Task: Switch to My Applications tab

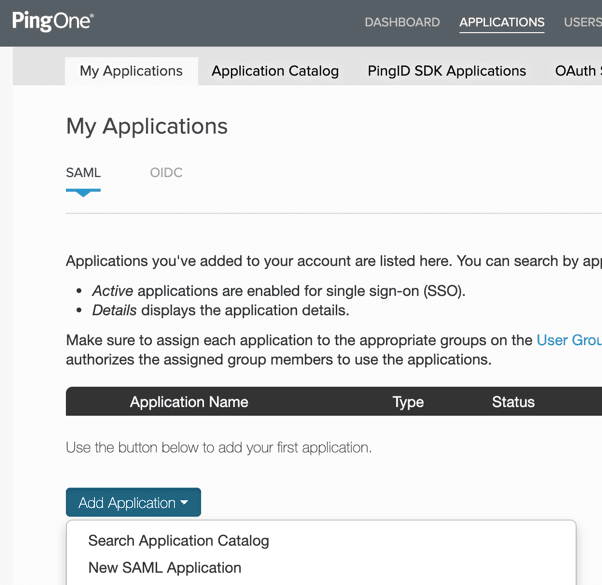Action: 131,71
